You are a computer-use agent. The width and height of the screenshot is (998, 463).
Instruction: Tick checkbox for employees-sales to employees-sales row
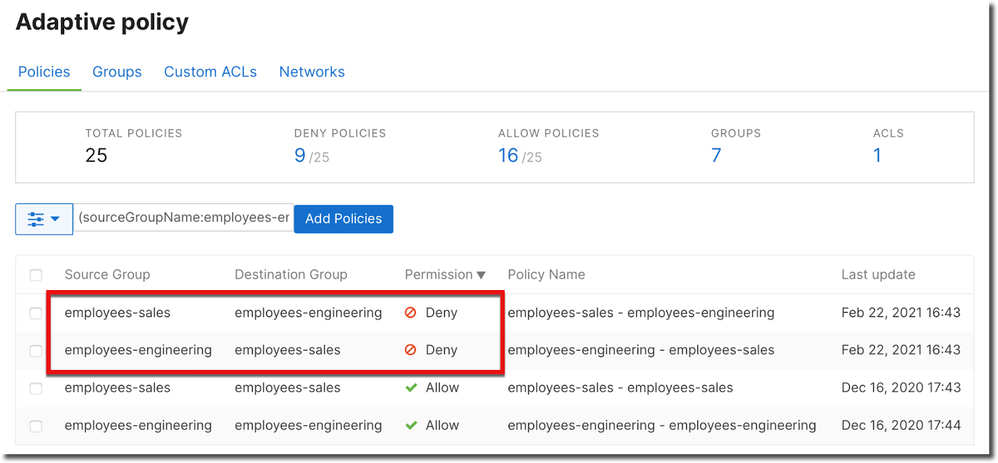[36, 388]
